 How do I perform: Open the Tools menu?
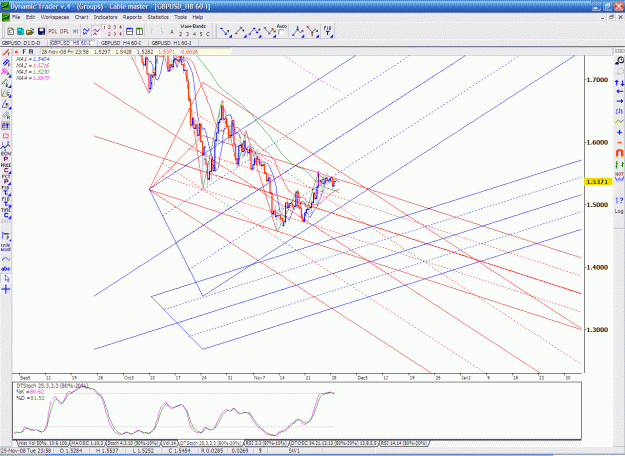click(180, 17)
